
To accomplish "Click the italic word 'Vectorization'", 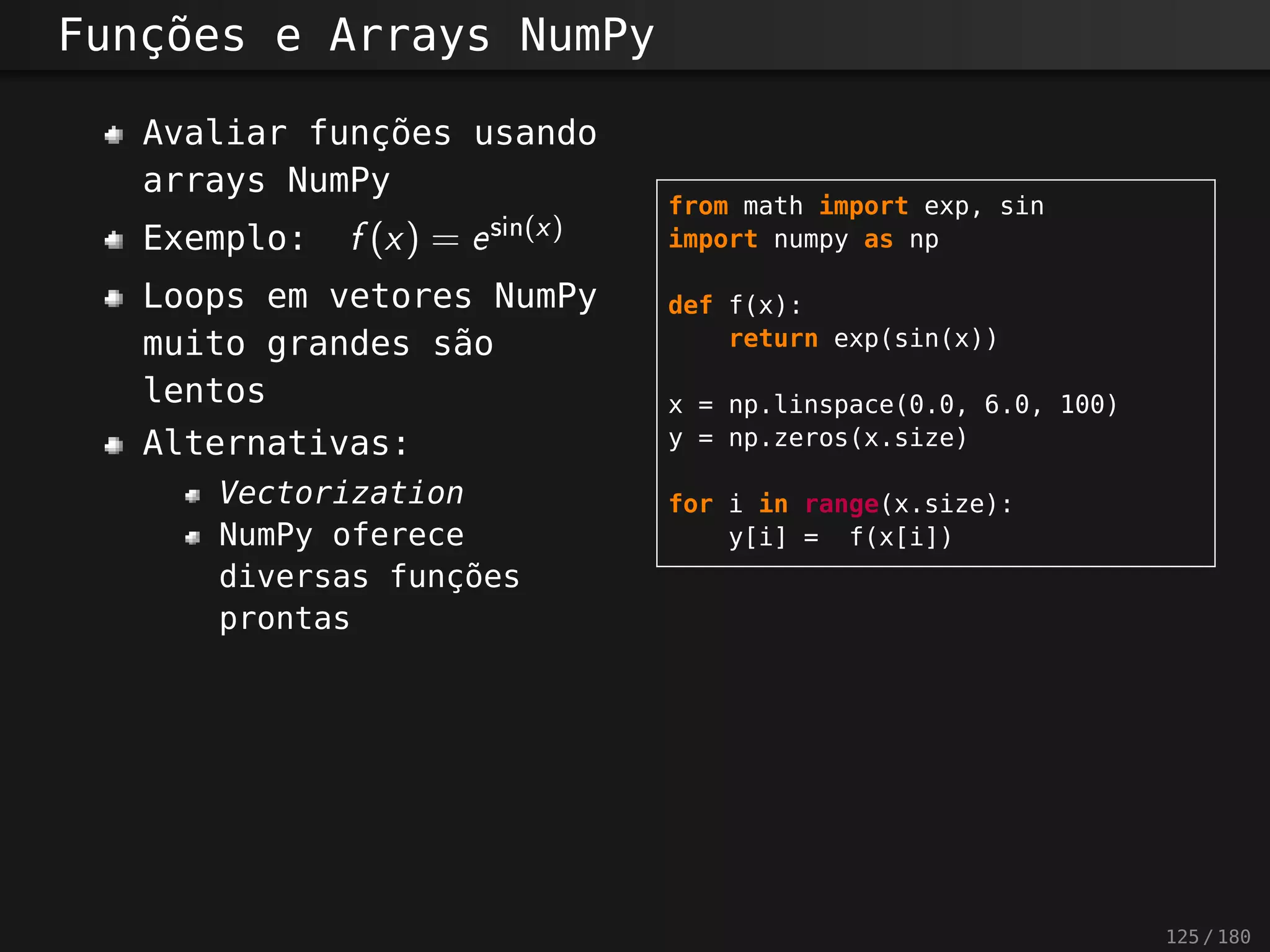I will [x=342, y=493].
